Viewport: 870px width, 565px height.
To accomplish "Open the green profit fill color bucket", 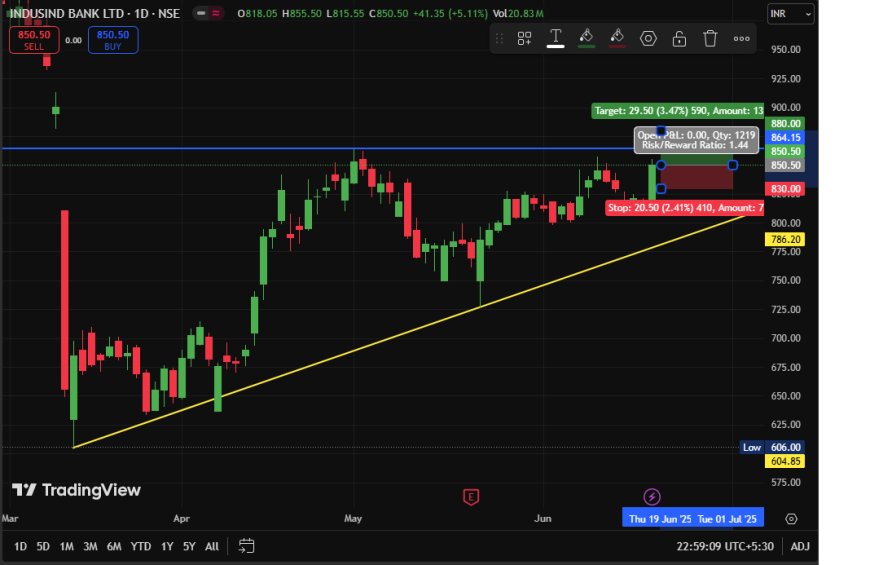I will tap(586, 38).
